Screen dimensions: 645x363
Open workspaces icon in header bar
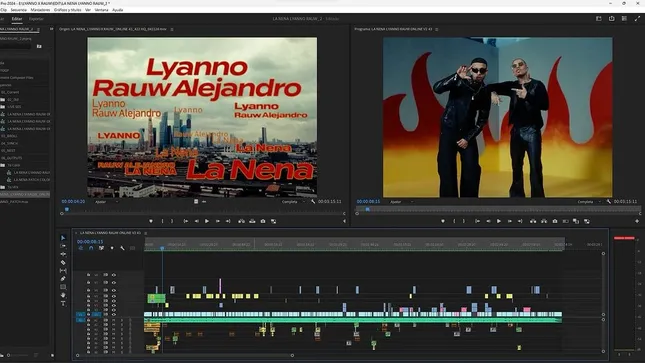click(x=599, y=19)
